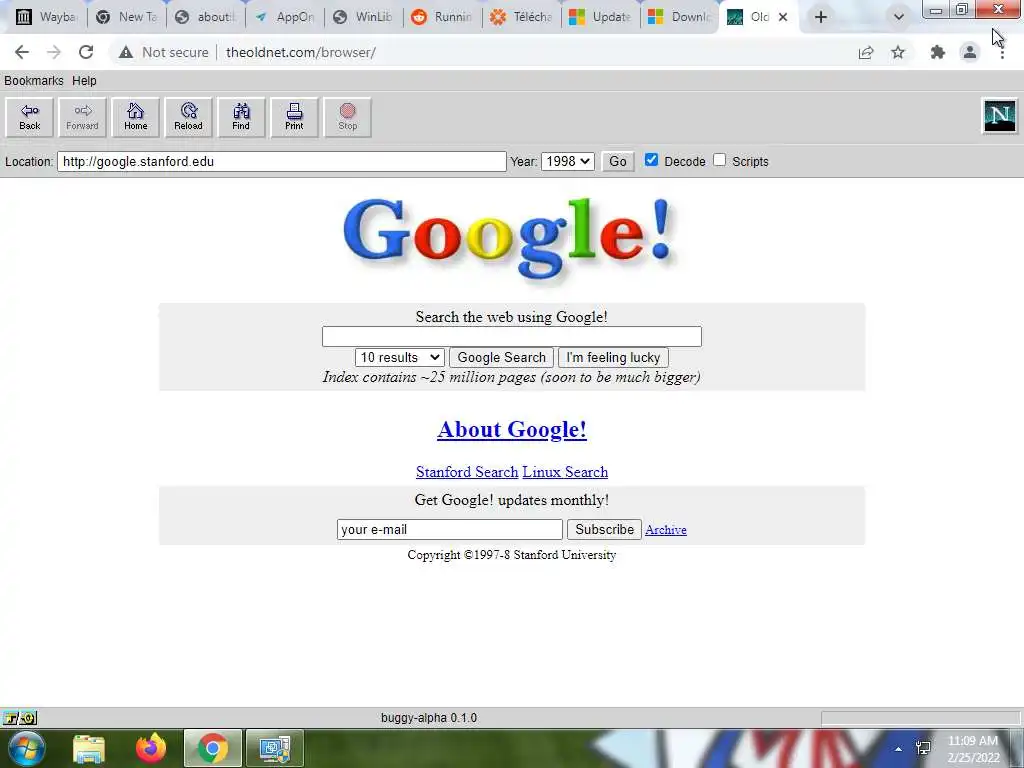The height and width of the screenshot is (768, 1024).
Task: Click the your e-mail input field
Action: click(x=449, y=530)
